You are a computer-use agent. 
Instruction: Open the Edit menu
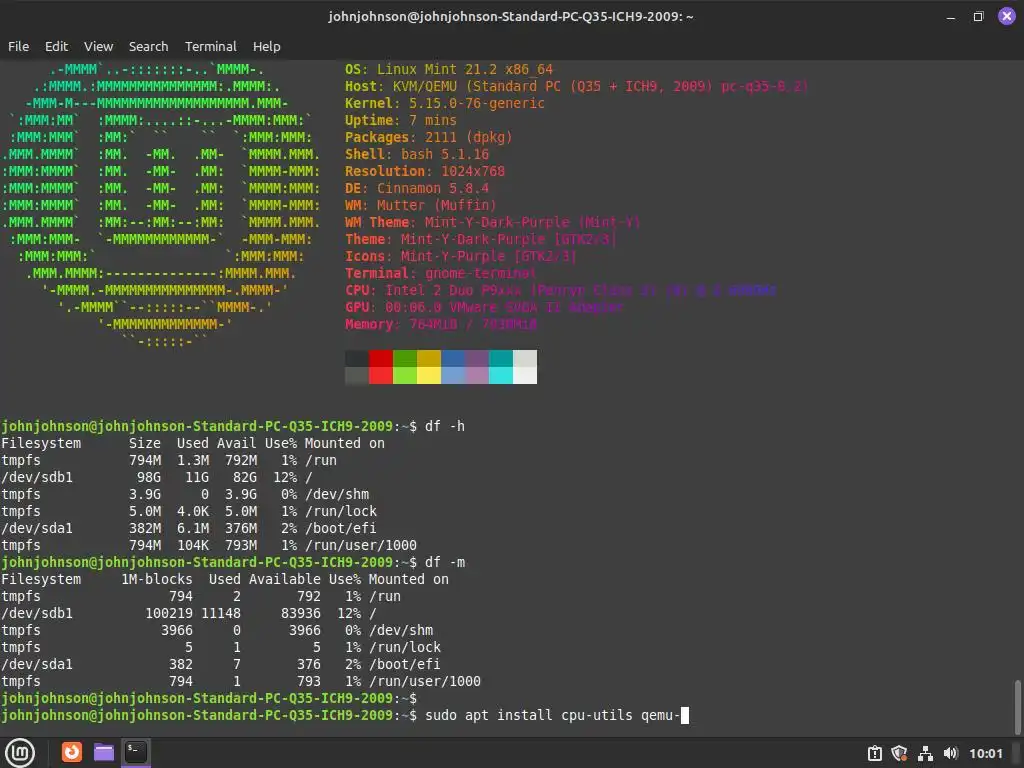[56, 46]
